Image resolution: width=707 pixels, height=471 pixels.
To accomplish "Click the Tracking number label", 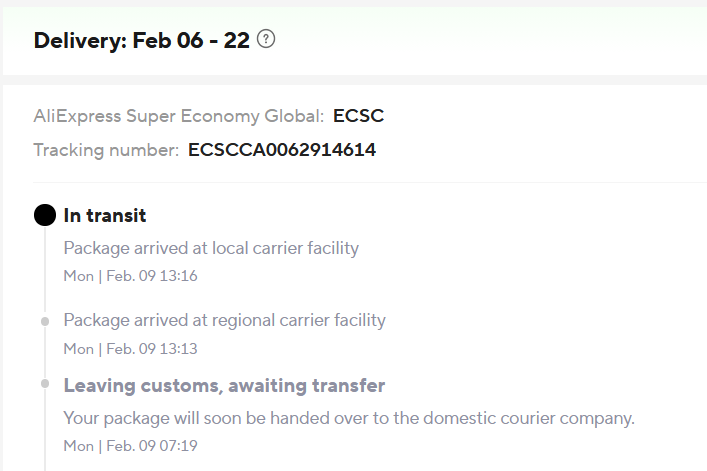I will (x=106, y=151).
